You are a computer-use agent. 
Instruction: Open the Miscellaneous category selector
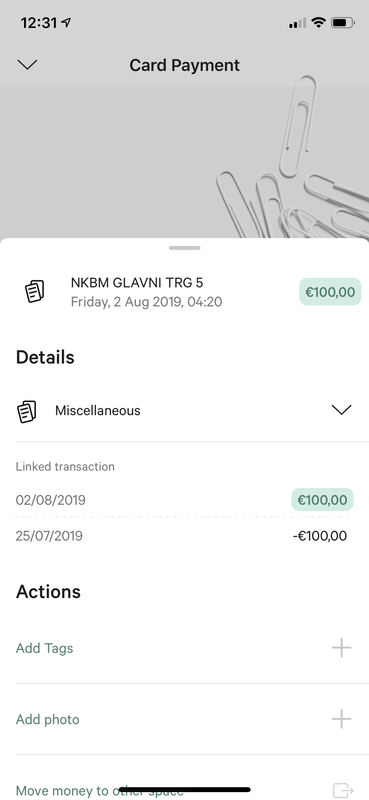[x=184, y=411]
